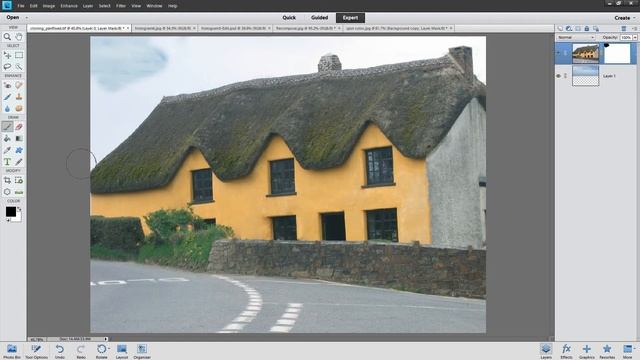
Task: Open the Photo Bin
Action: tap(12, 351)
